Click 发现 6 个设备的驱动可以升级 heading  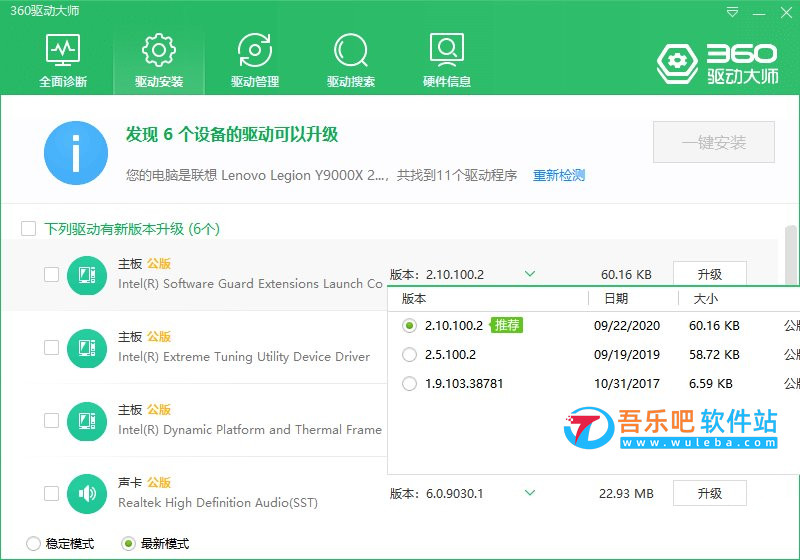[232, 135]
